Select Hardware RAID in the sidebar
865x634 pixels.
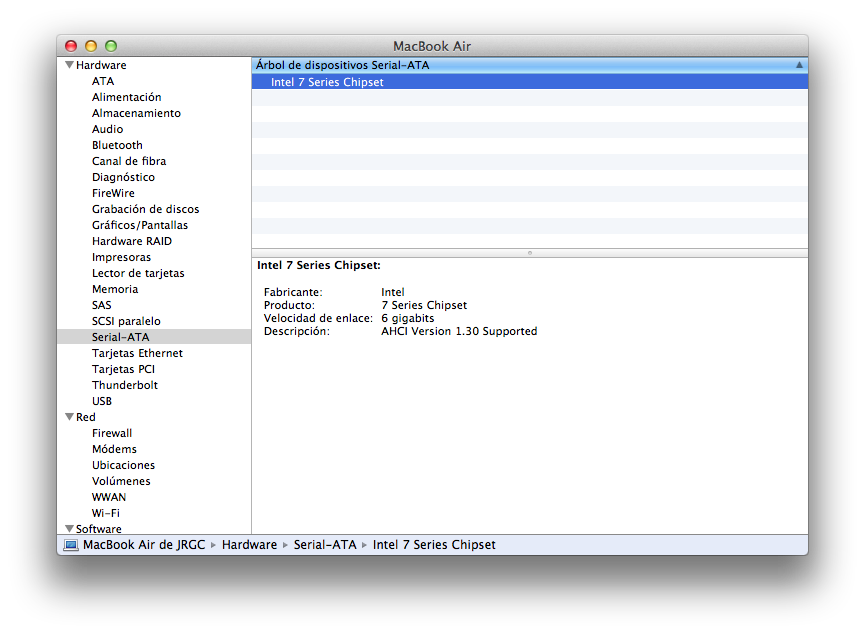tap(132, 241)
